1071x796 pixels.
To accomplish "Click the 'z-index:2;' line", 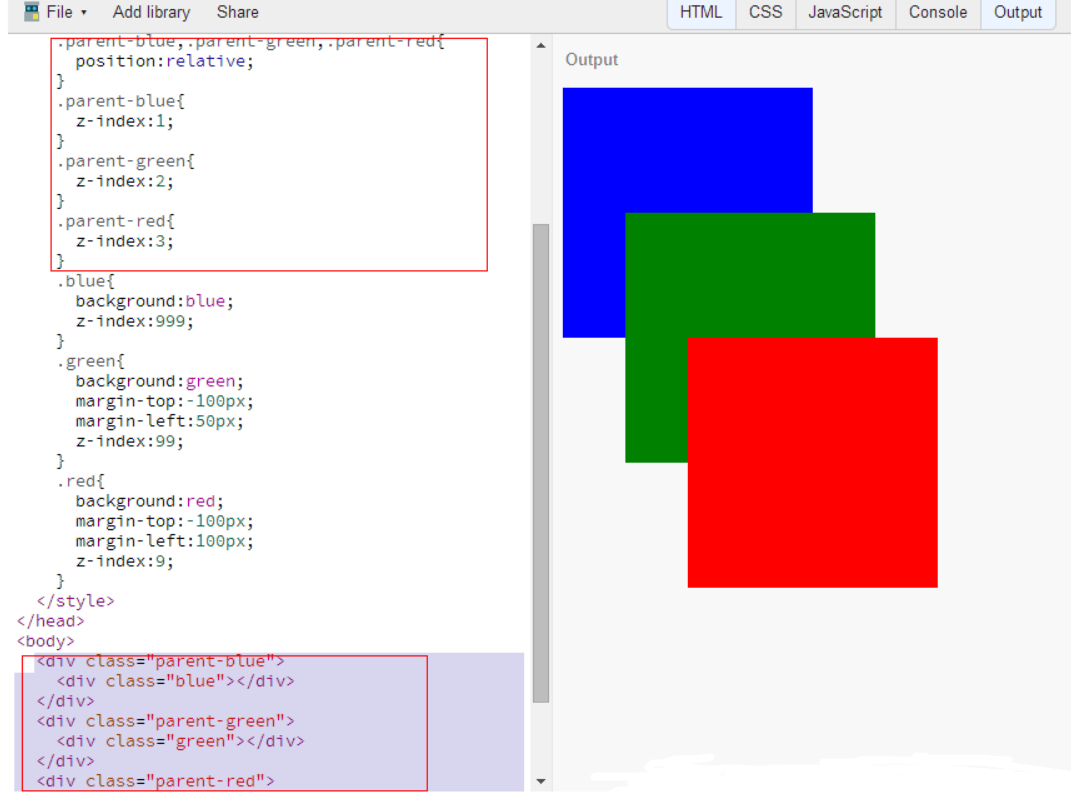I will [124, 182].
